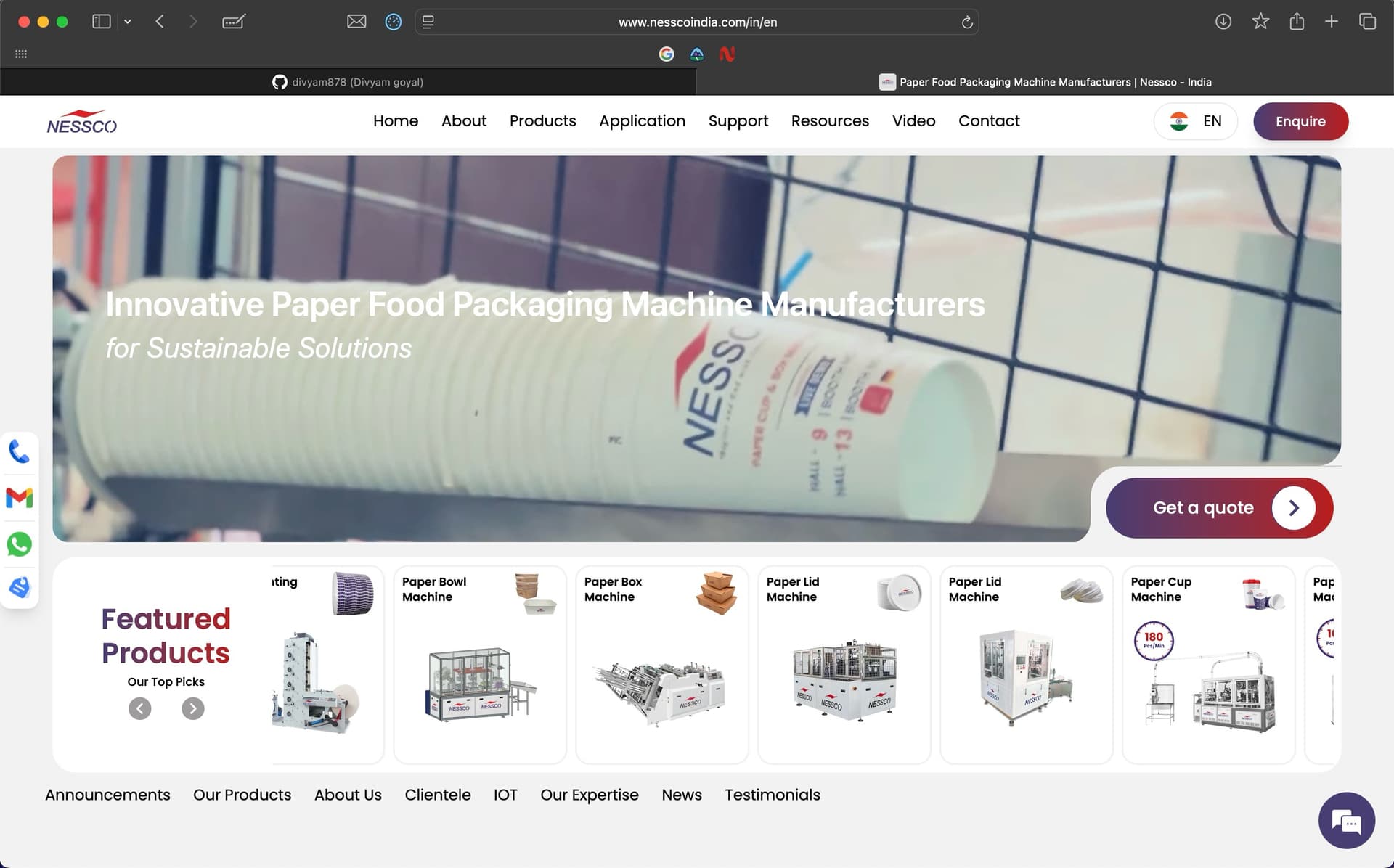Viewport: 1394px width, 868px height.
Task: Show the Safari downloads icon
Action: click(1223, 22)
